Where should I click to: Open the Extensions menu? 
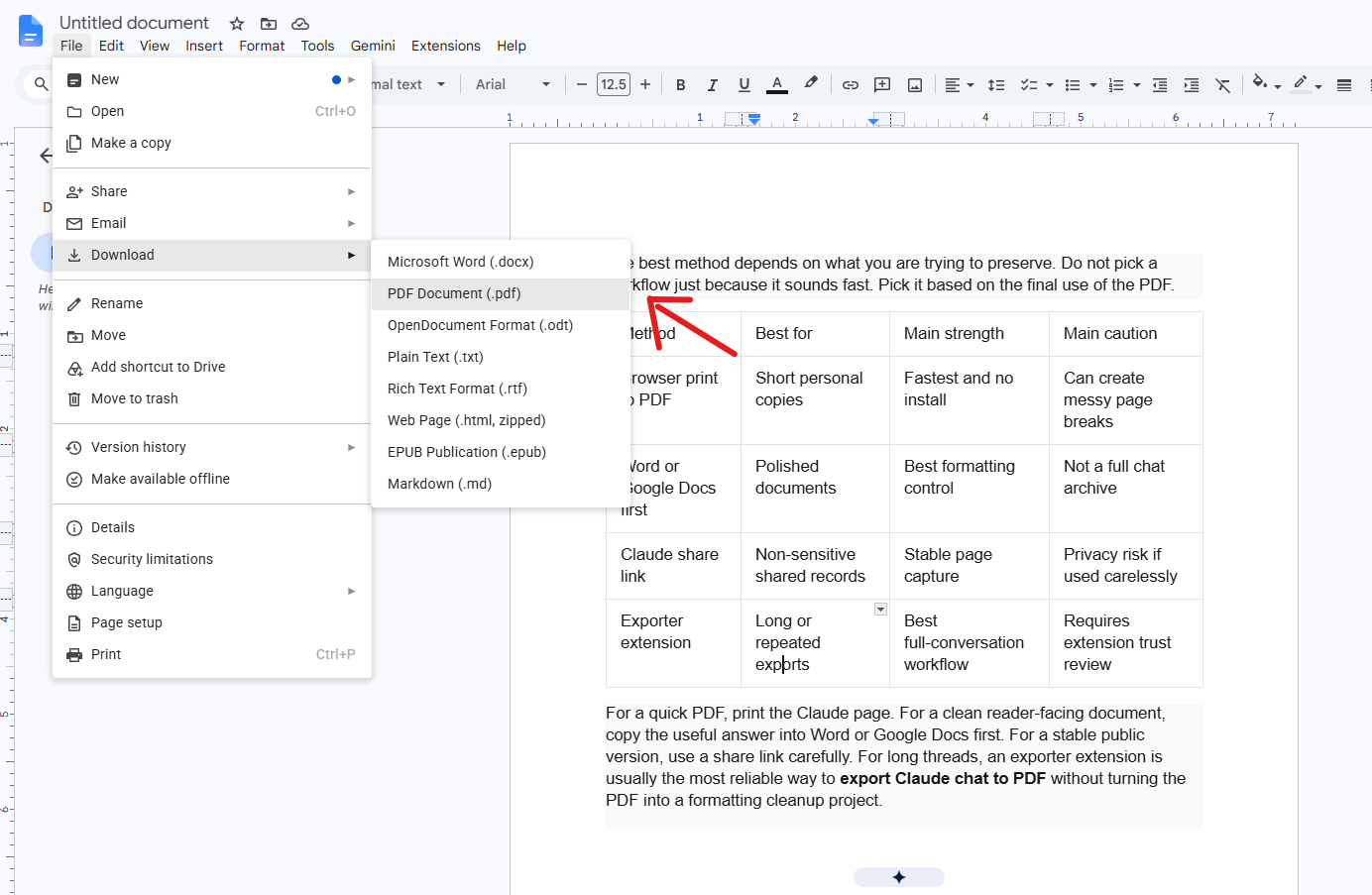pyautogui.click(x=446, y=46)
